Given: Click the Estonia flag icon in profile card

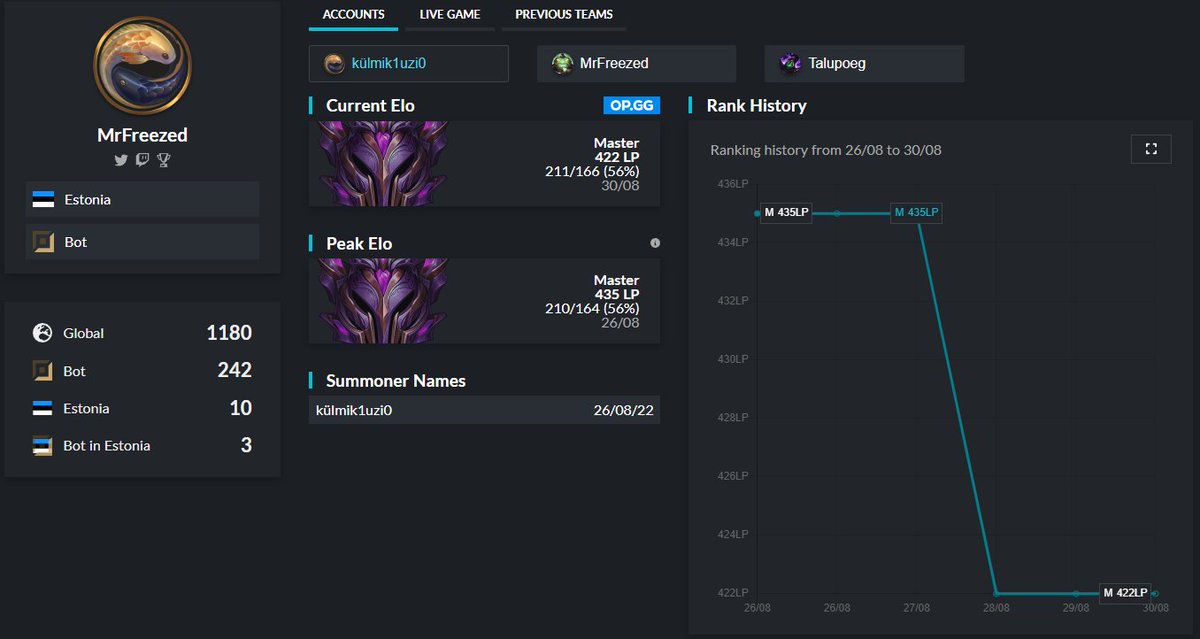Looking at the screenshot, I should point(43,199).
